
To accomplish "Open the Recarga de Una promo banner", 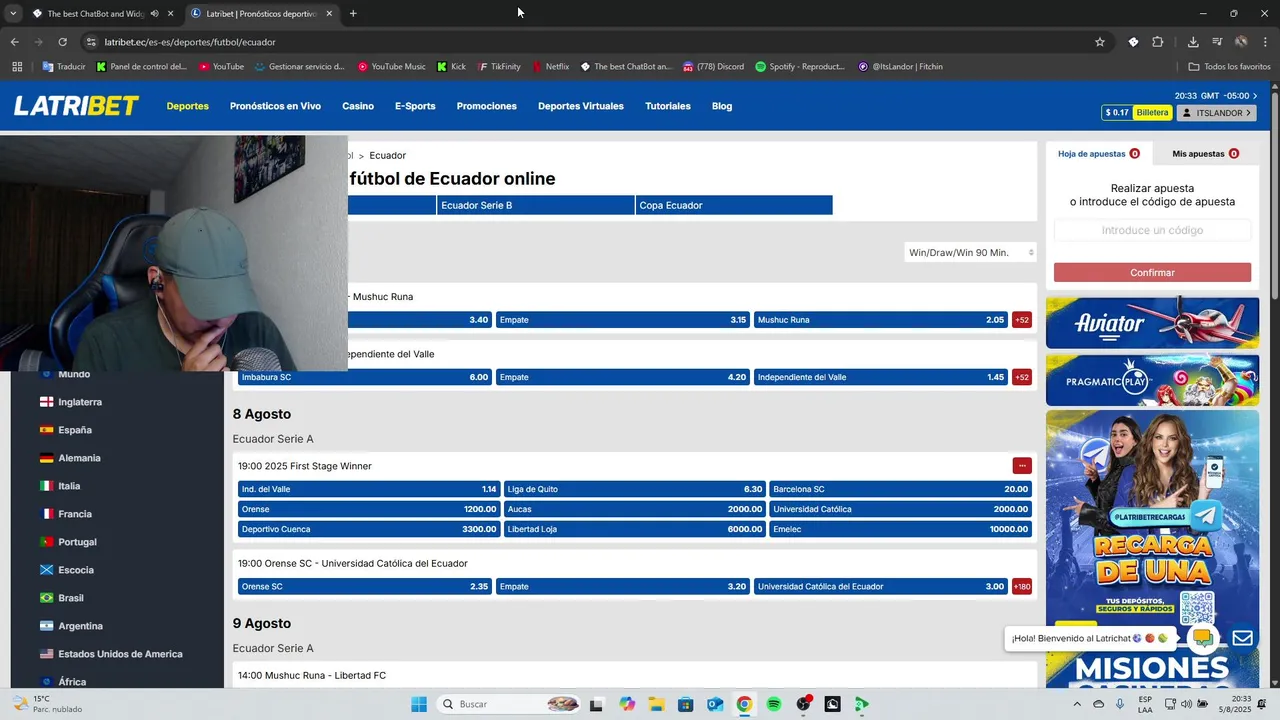I will (1152, 520).
